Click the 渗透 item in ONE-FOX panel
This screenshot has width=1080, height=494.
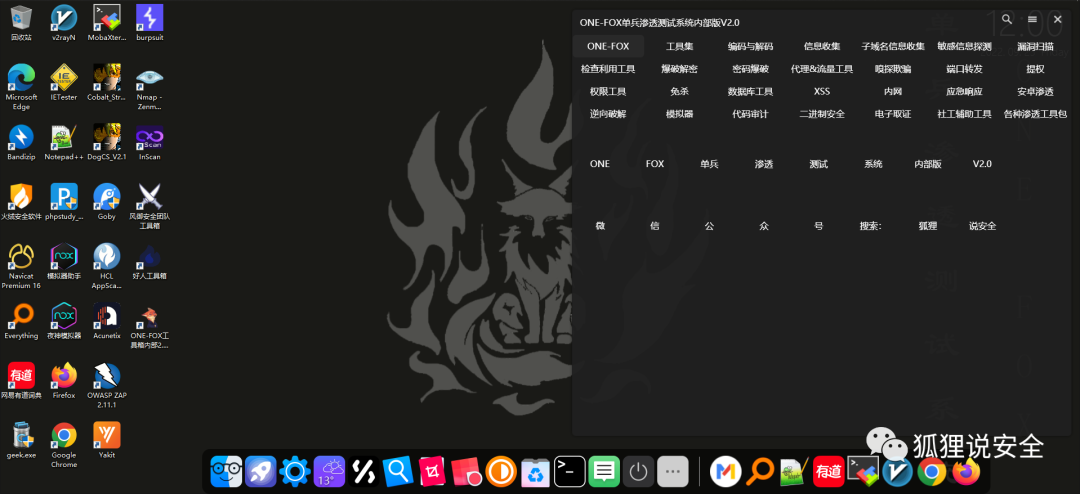click(764, 164)
